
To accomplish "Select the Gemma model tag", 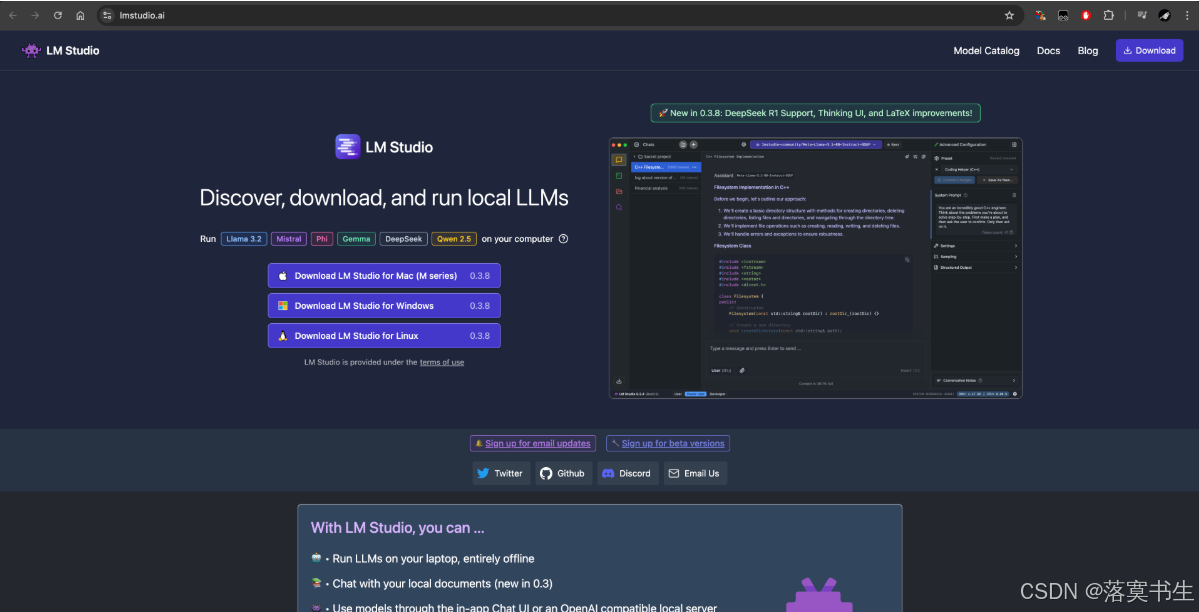I will [x=356, y=239].
